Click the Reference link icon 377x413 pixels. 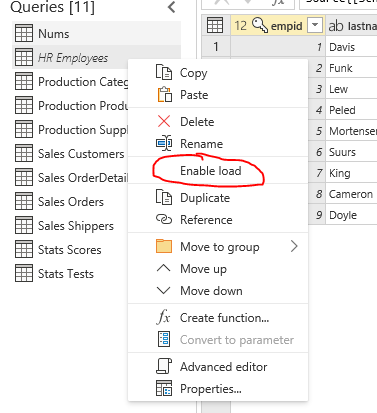point(164,219)
